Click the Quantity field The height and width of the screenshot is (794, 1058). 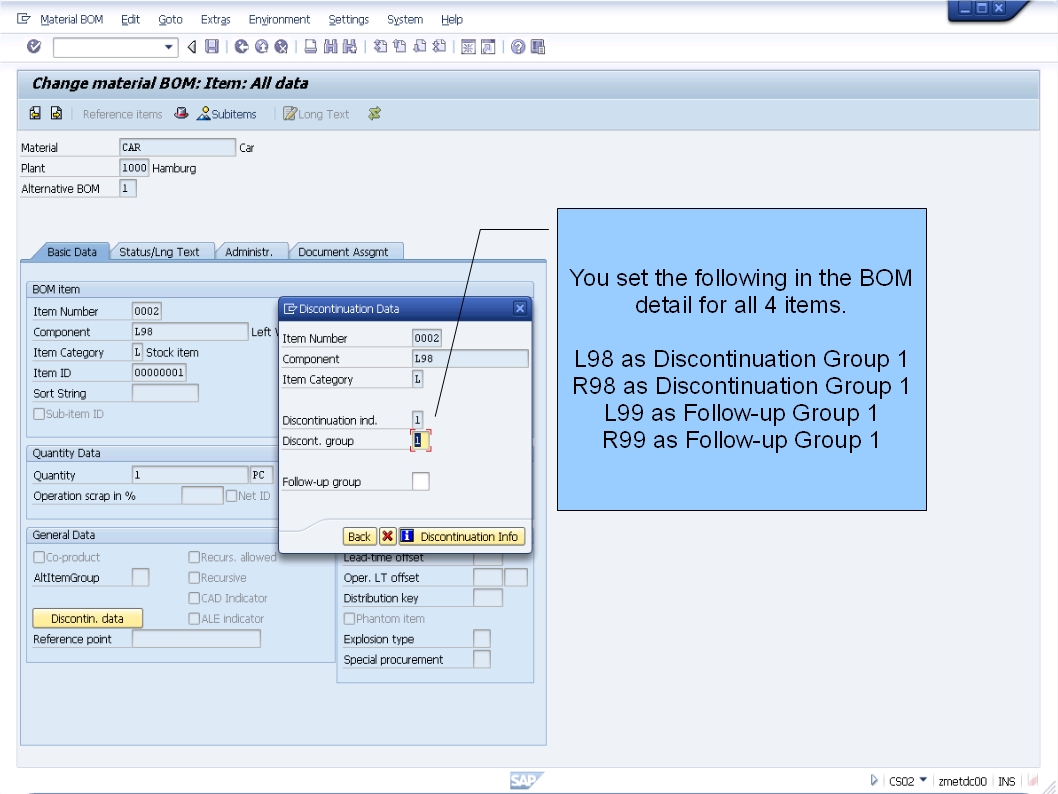pyautogui.click(x=190, y=475)
